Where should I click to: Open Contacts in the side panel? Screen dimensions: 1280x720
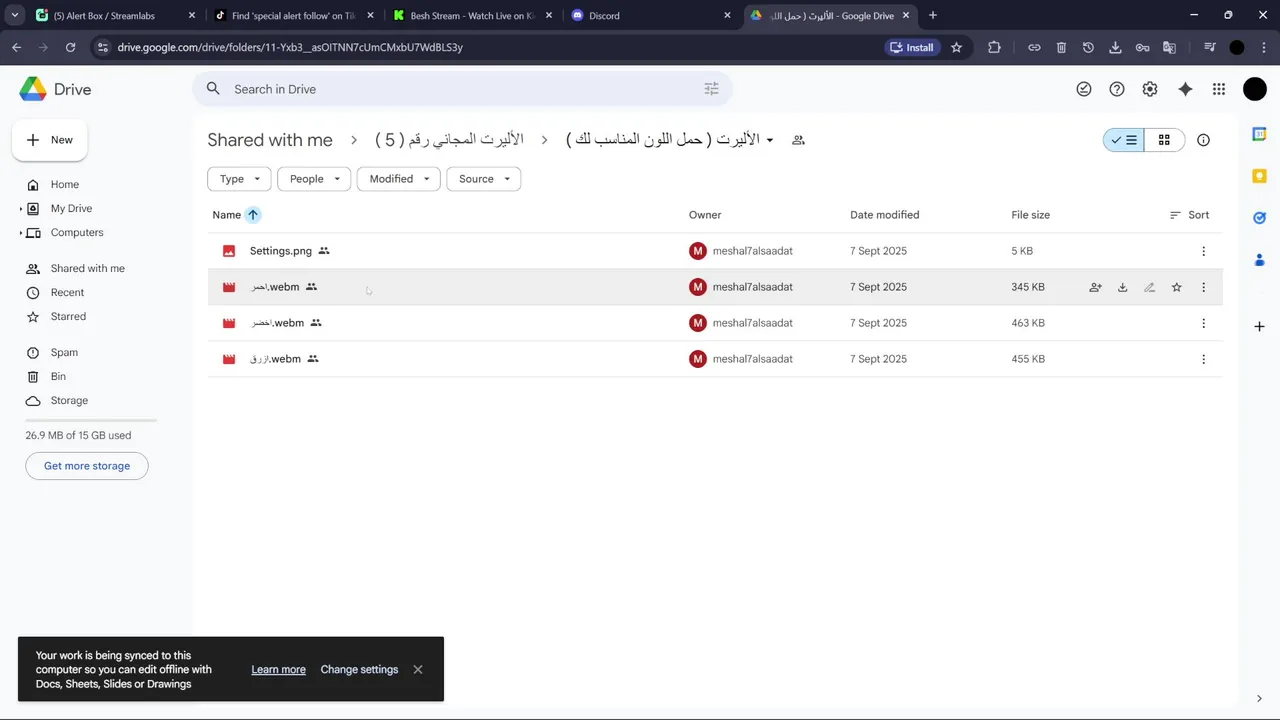[1259, 260]
